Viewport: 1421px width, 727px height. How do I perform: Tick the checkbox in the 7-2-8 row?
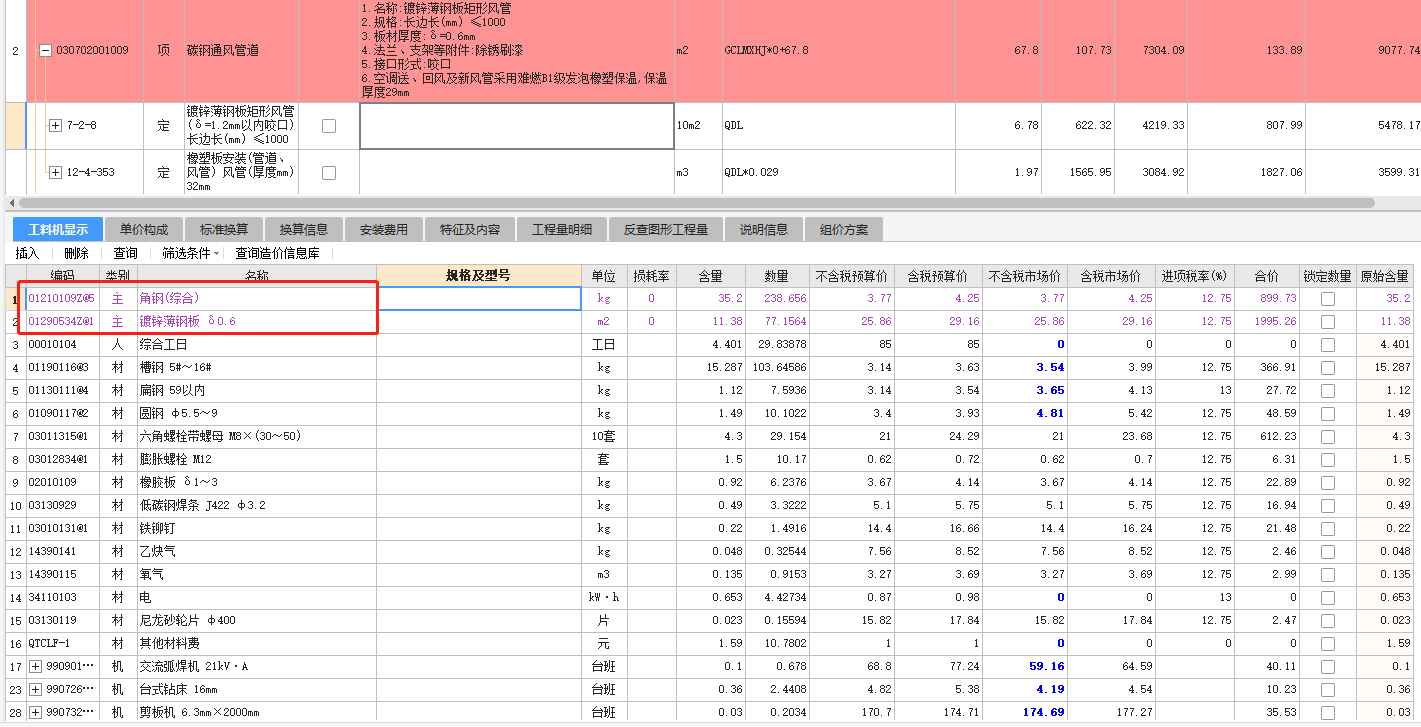[x=329, y=126]
